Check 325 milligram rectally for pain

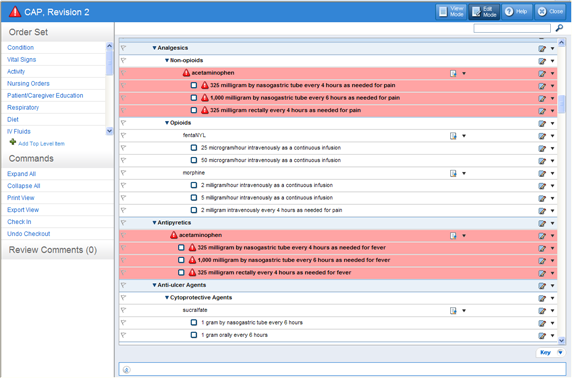[194, 110]
